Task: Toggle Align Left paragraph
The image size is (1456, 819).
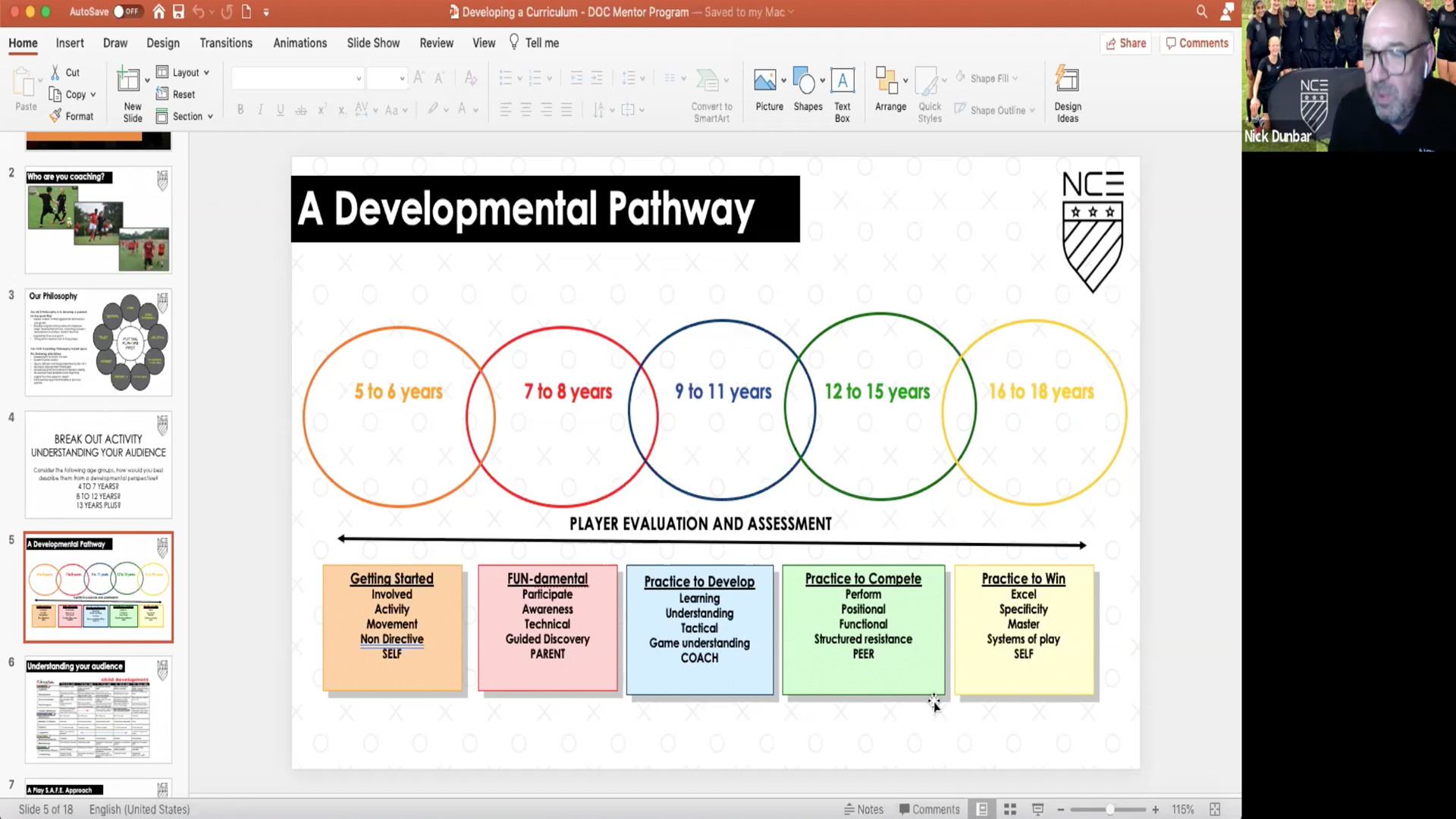Action: pos(505,110)
